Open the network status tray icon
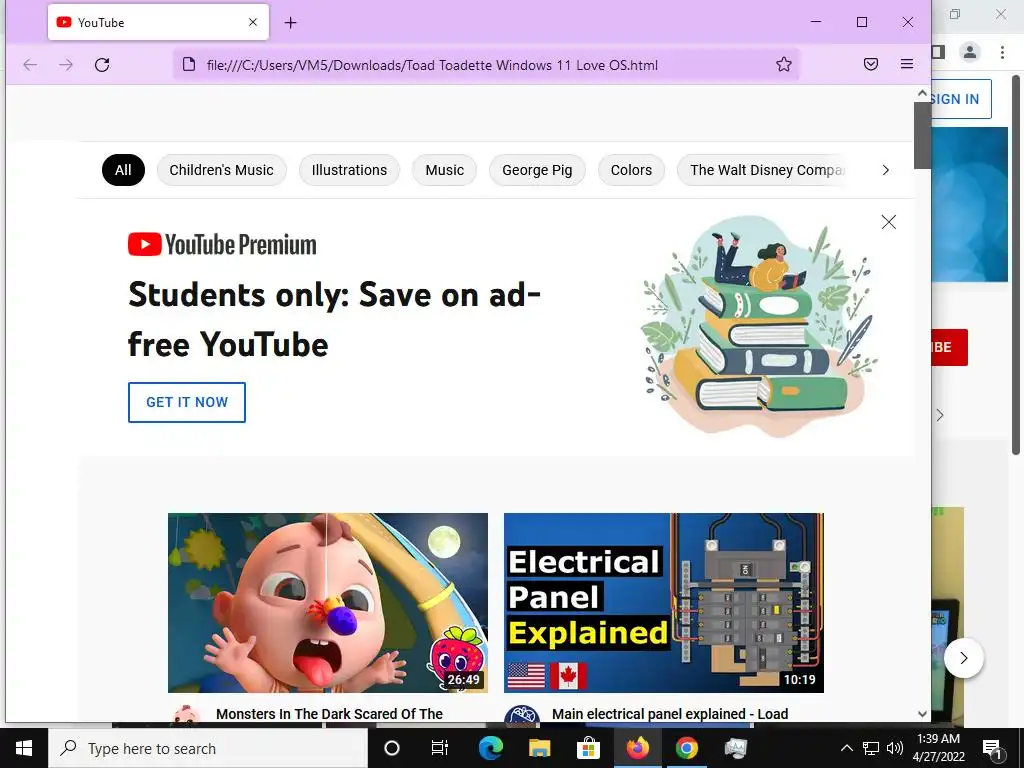 tap(871, 748)
